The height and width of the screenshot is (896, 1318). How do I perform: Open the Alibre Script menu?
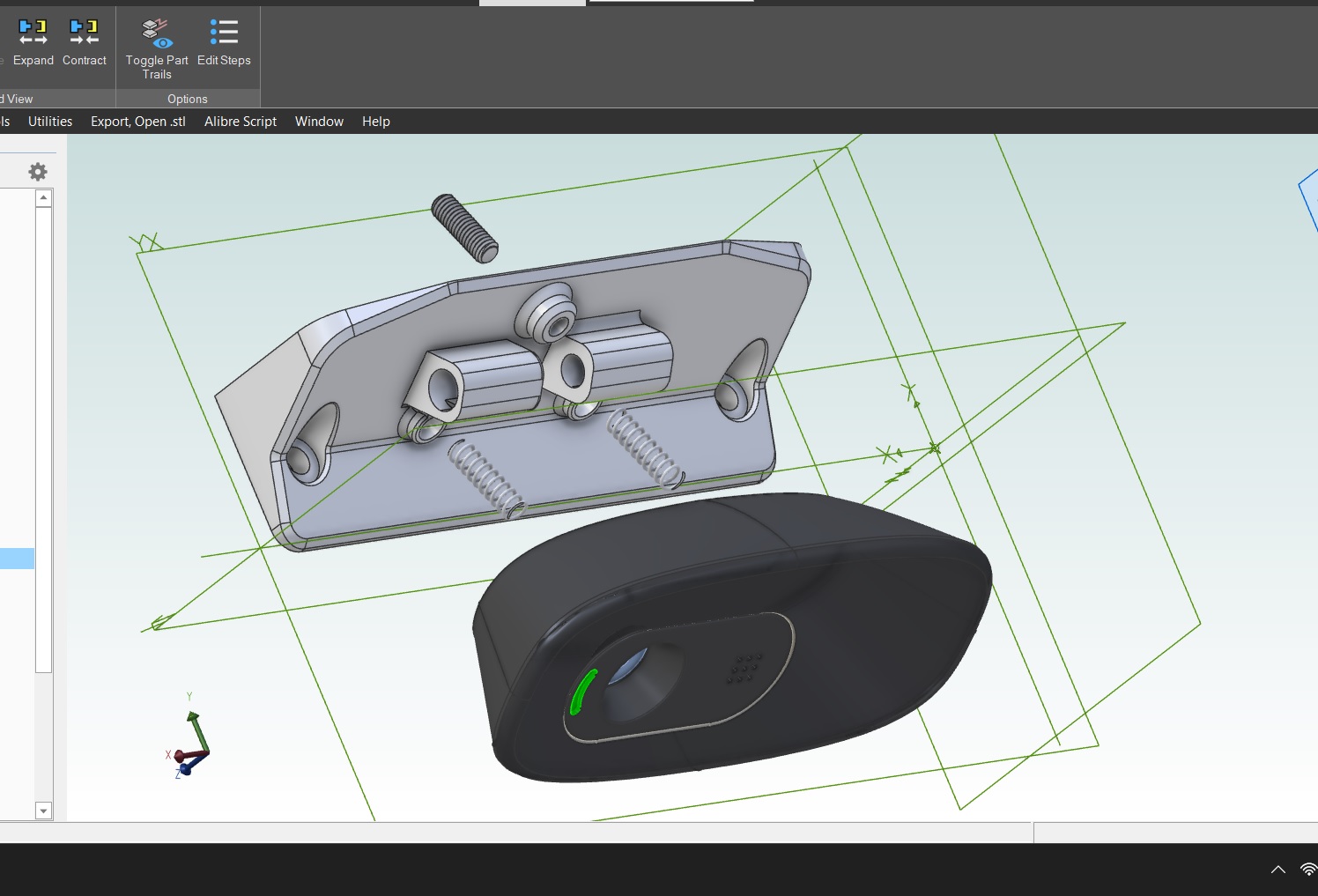coord(241,122)
